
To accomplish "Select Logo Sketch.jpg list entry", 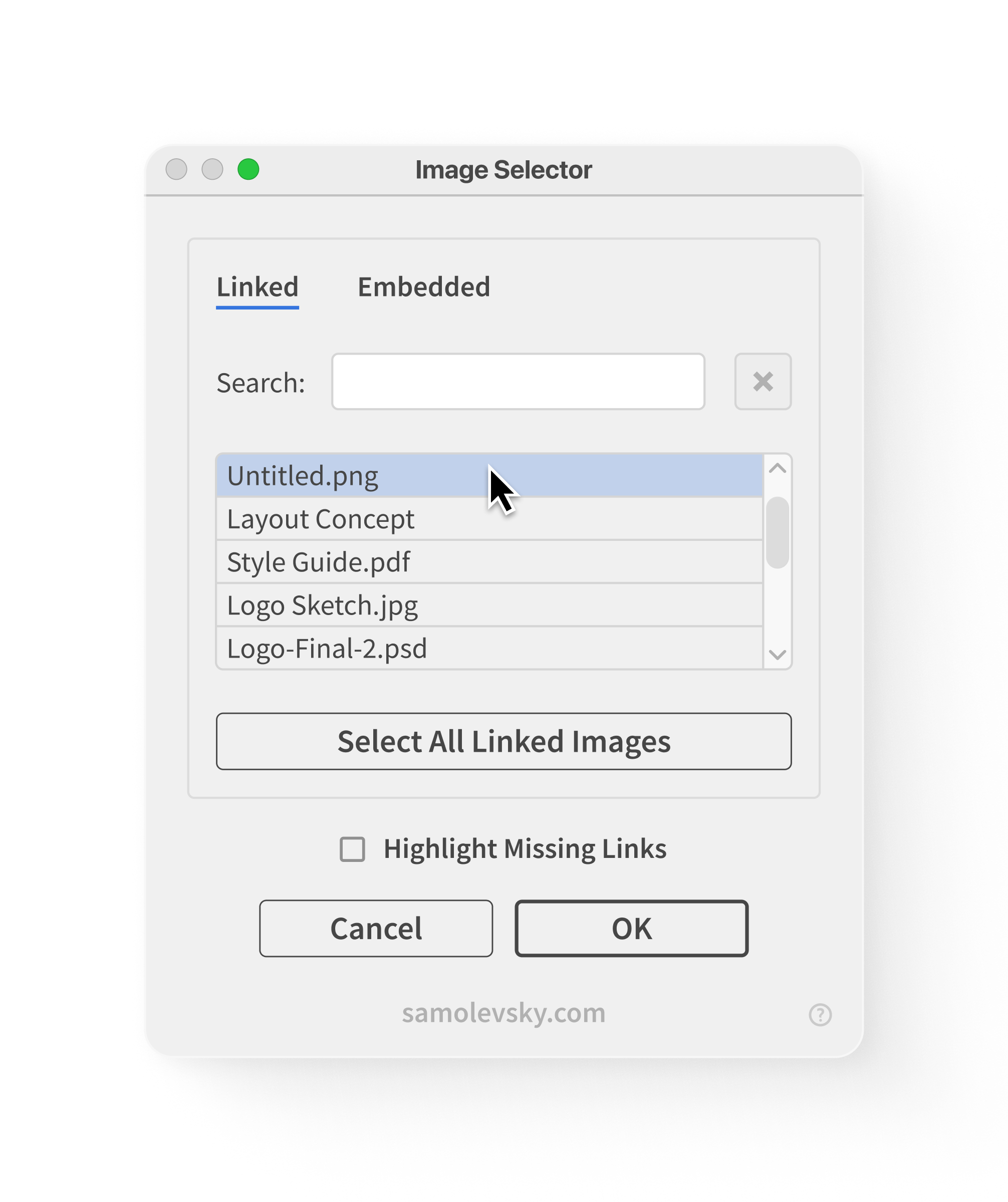I will tap(489, 605).
